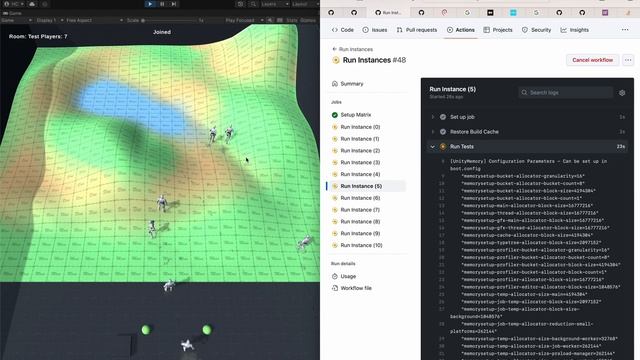Open the Unity account menu icon
This screenshot has width=640, height=360.
(x=13, y=4)
